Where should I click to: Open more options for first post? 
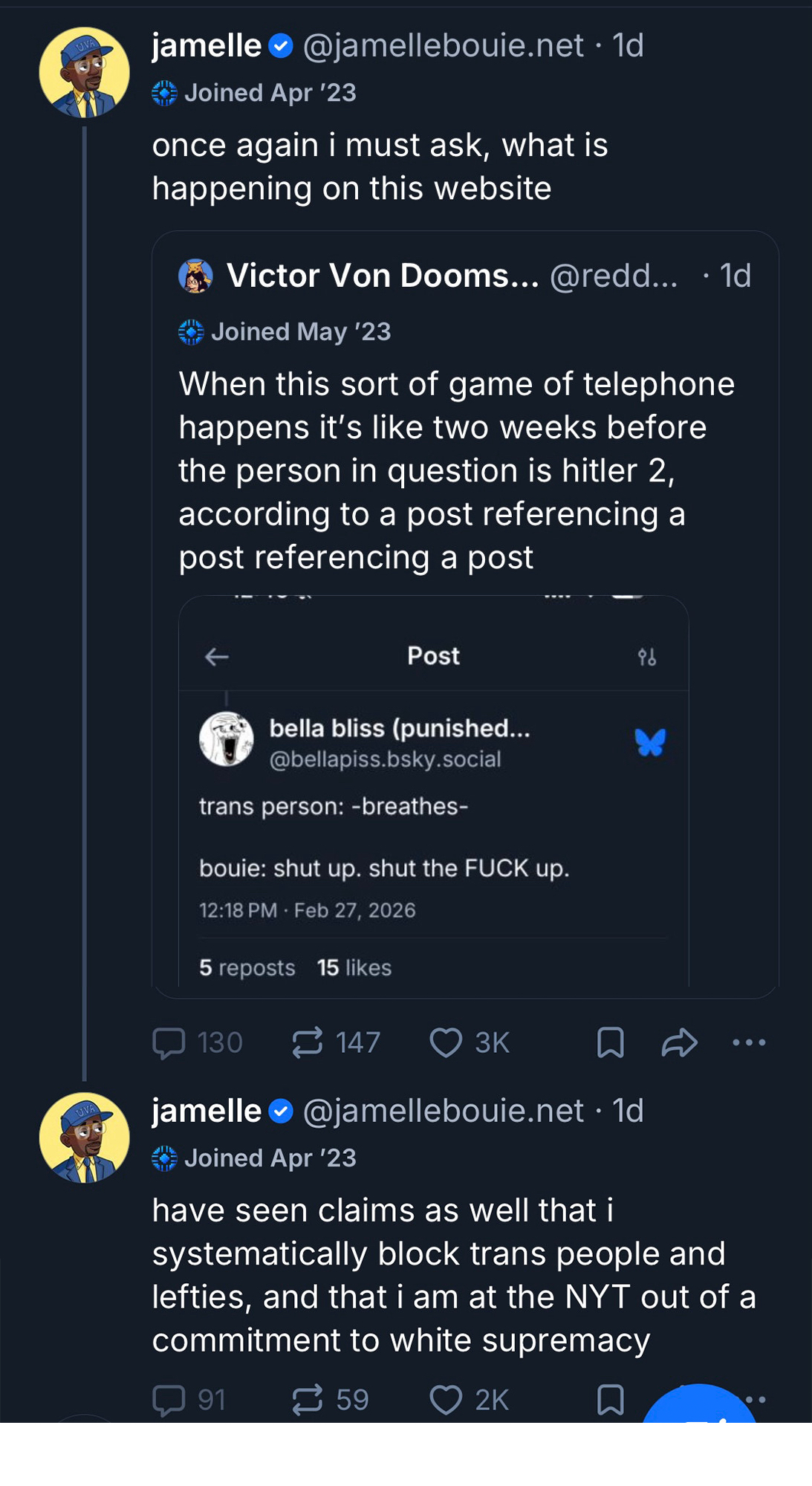pyautogui.click(x=749, y=1042)
